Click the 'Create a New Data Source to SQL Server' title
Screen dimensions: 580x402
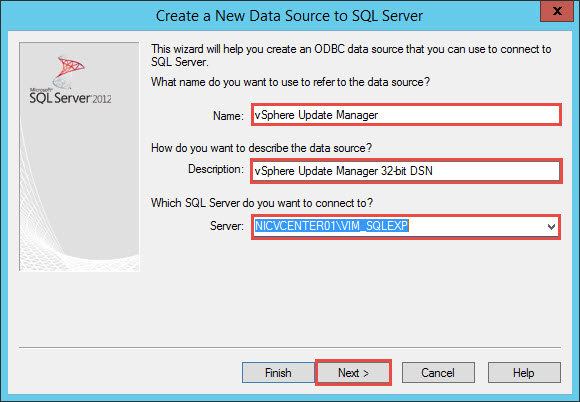pos(289,16)
